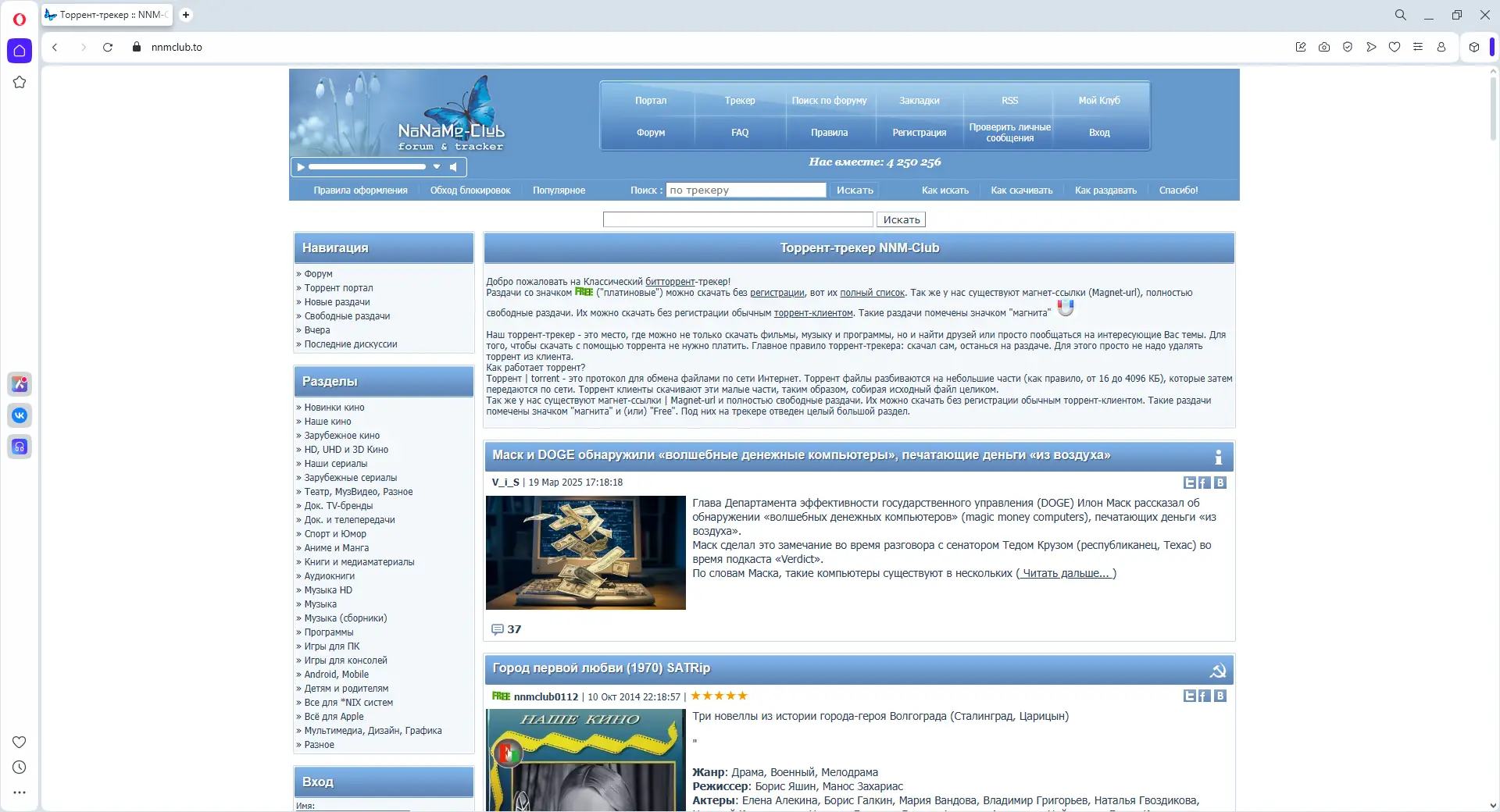
Task: Open Игры для ПК section
Action: click(332, 646)
